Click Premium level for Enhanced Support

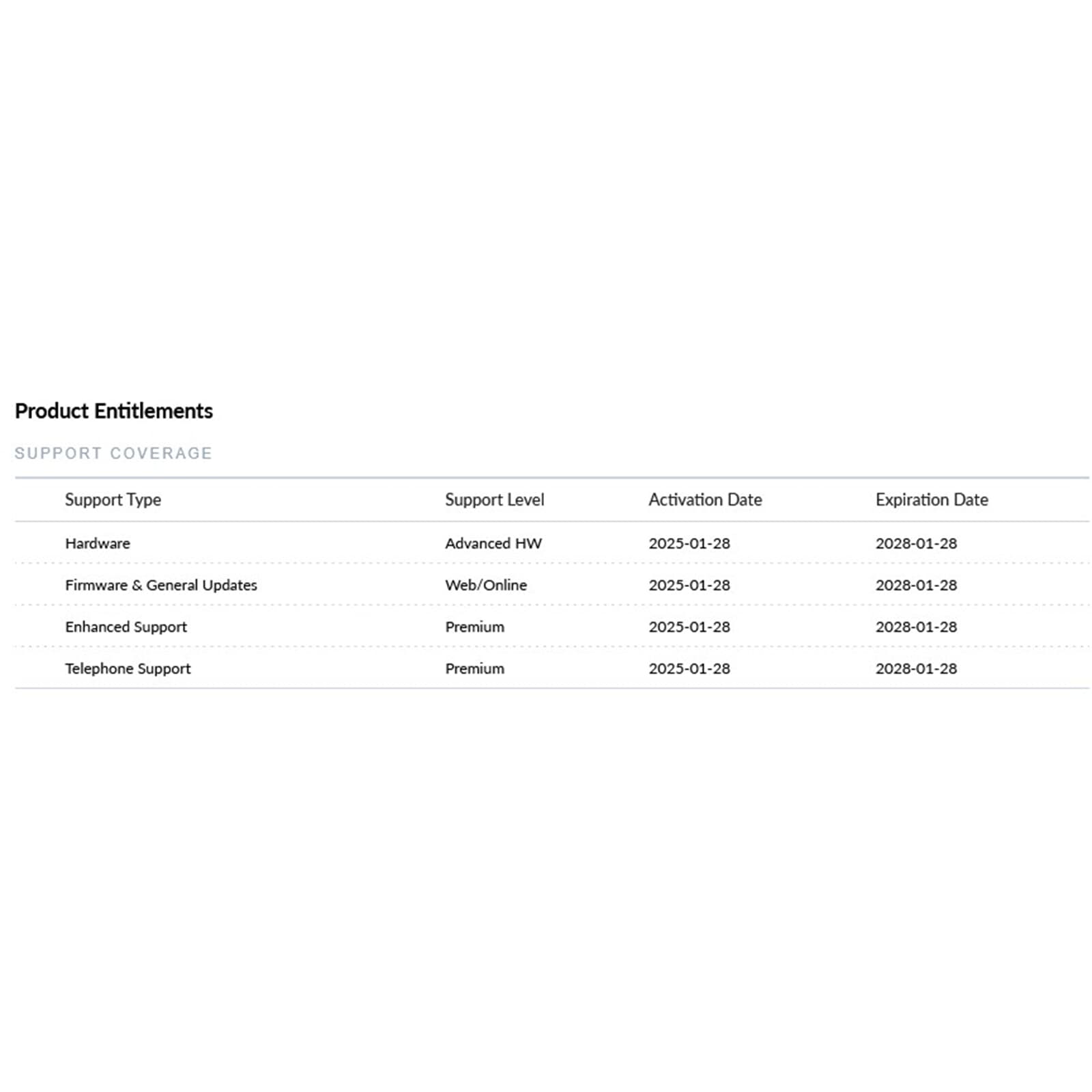pos(474,627)
